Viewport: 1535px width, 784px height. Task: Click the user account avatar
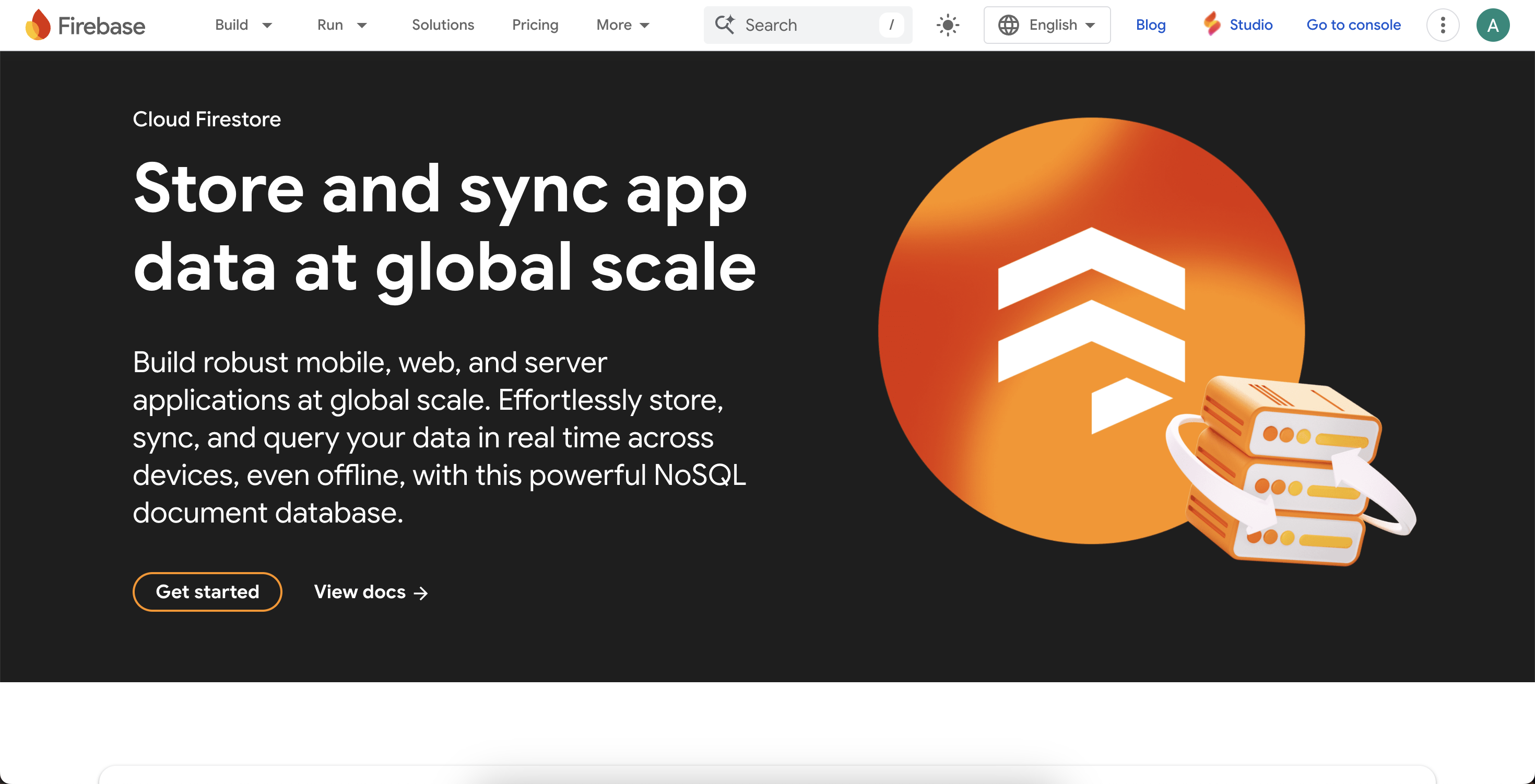pos(1493,25)
